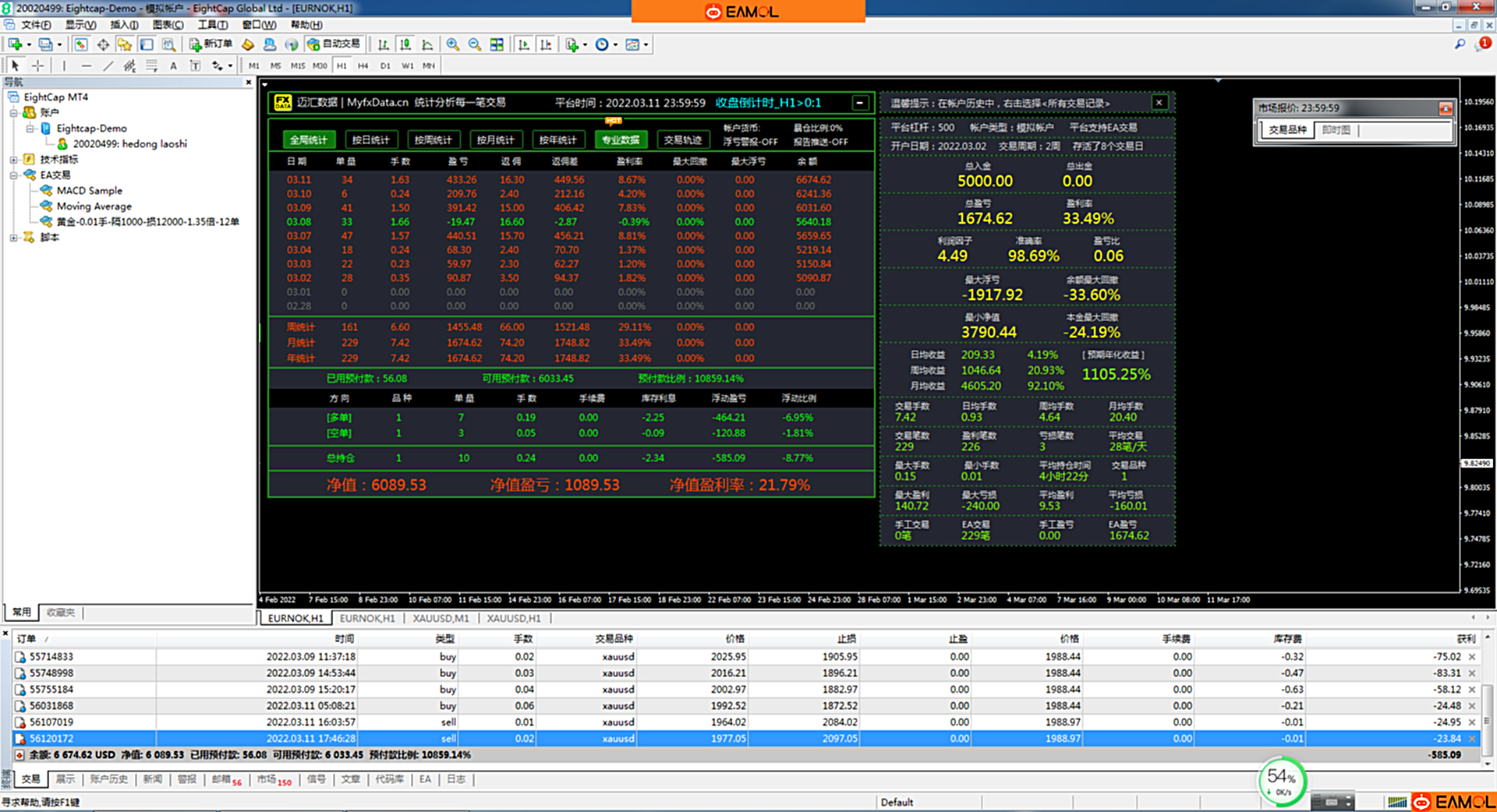Click the search magnifier icon at top right
This screenshot has height=812, width=1497.
[1460, 44]
